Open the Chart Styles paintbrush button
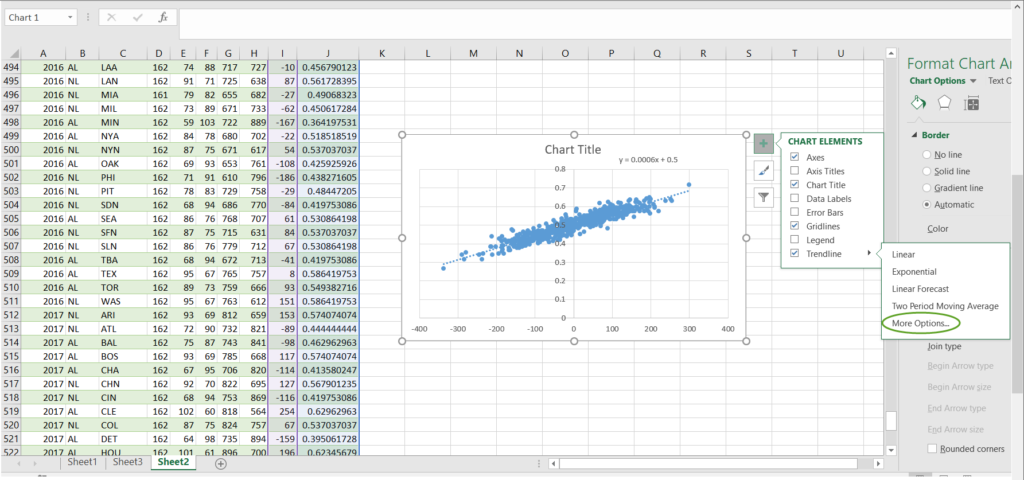 (x=763, y=171)
